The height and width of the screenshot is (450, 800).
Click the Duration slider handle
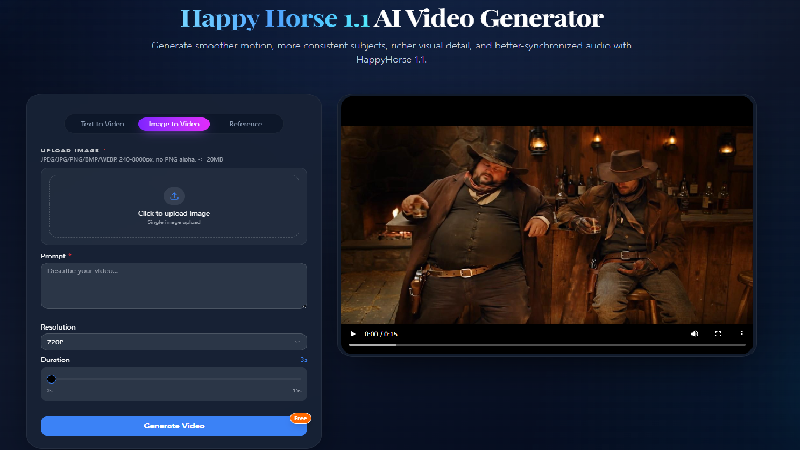point(51,379)
